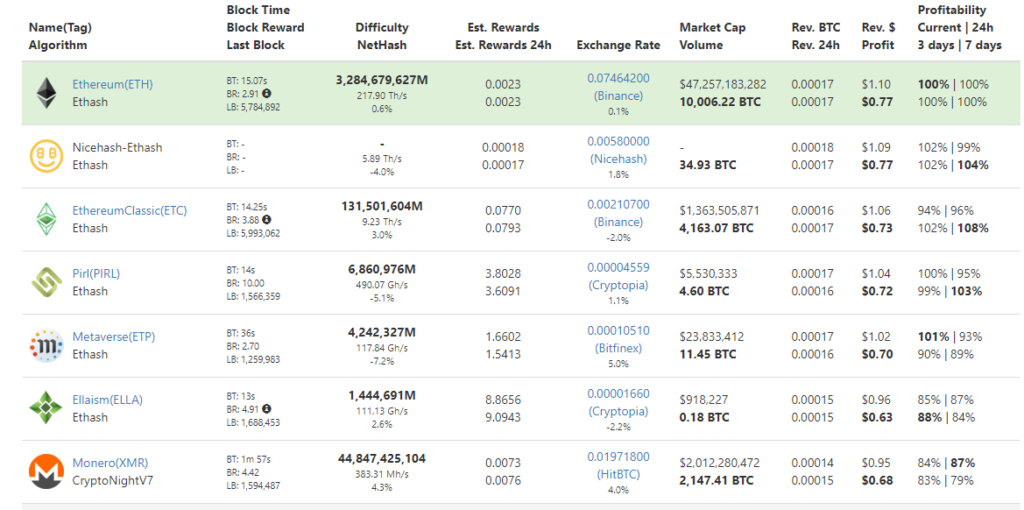
Task: Click Nicehash volume 34.93 BTC
Action: click(x=707, y=165)
